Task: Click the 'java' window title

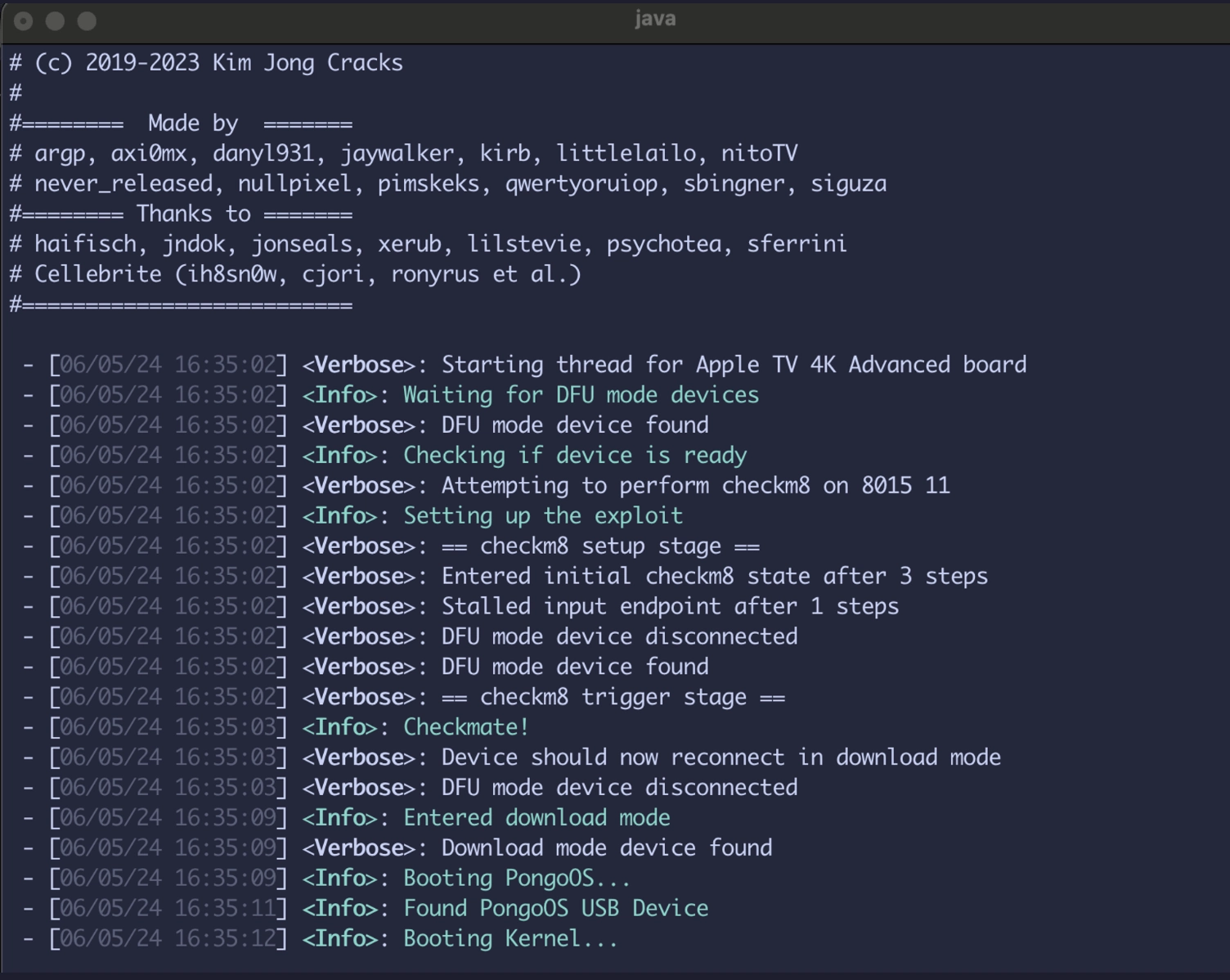Action: (x=655, y=20)
